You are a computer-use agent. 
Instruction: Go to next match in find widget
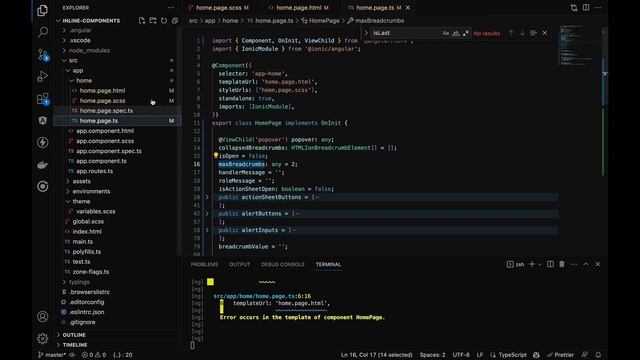point(522,33)
